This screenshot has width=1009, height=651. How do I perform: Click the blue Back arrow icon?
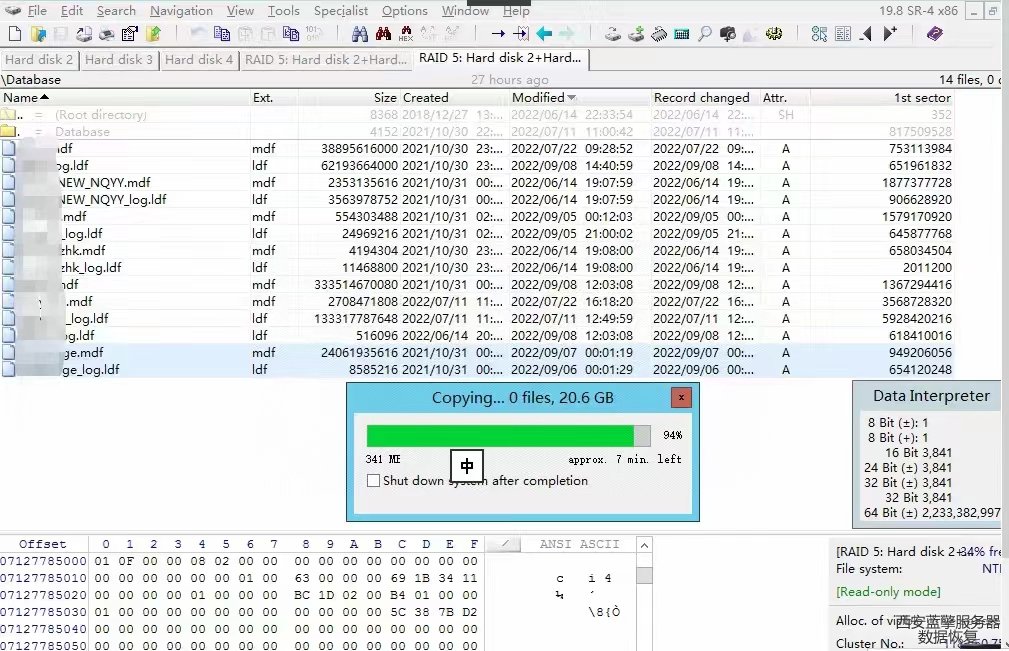[544, 34]
